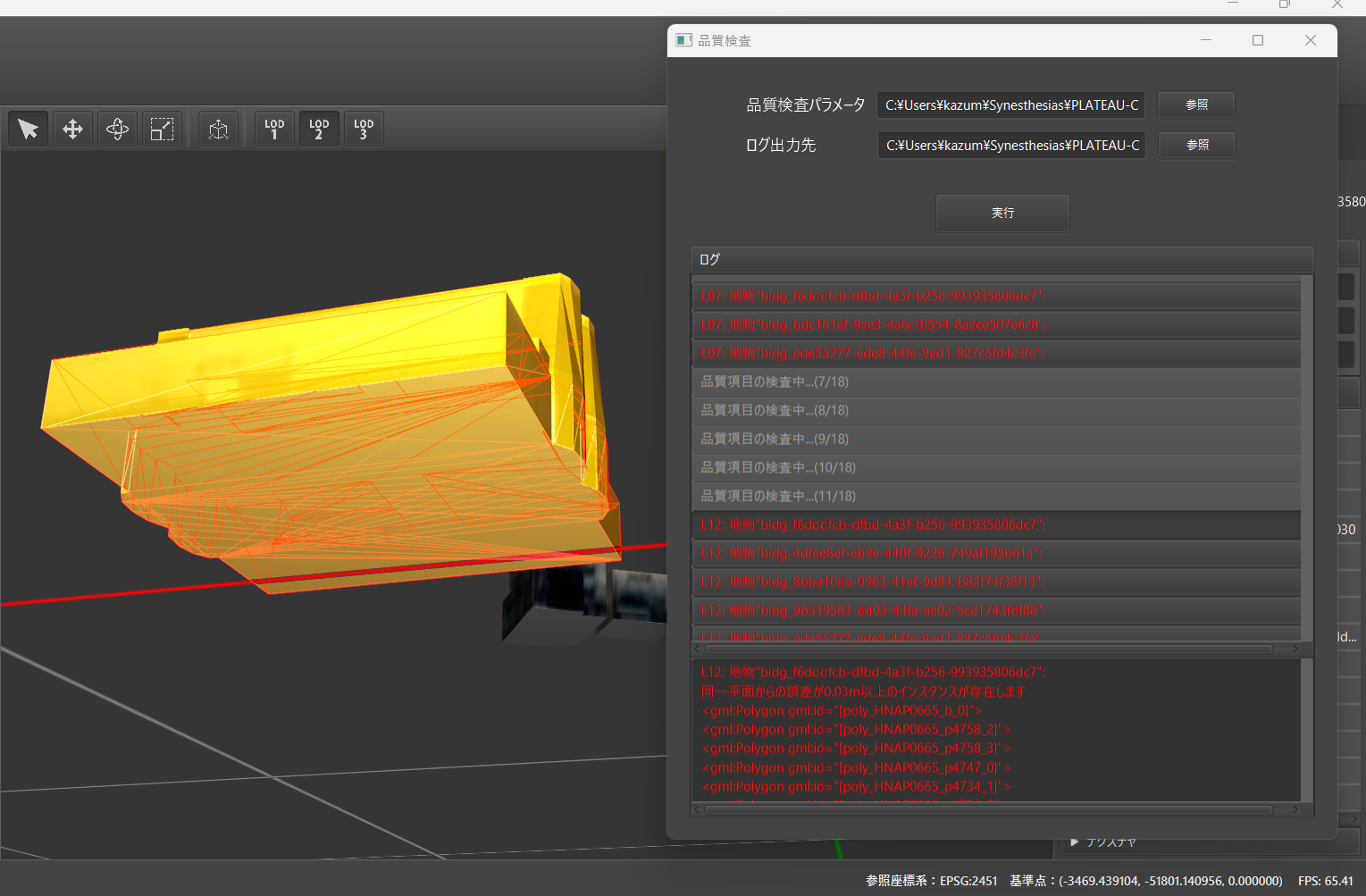This screenshot has width=1366, height=896.
Task: Select log row 品質項目の検査中...(9/18)
Action: pos(996,440)
